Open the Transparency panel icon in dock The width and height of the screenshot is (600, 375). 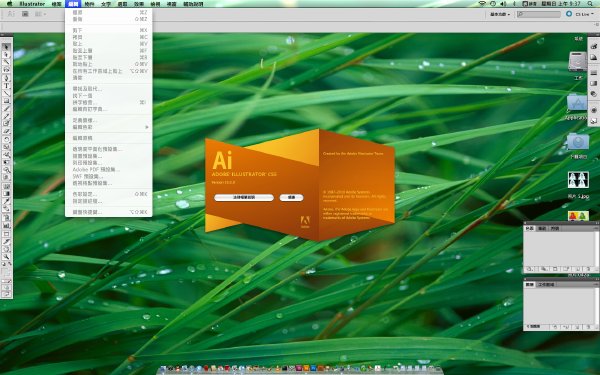click(x=593, y=94)
